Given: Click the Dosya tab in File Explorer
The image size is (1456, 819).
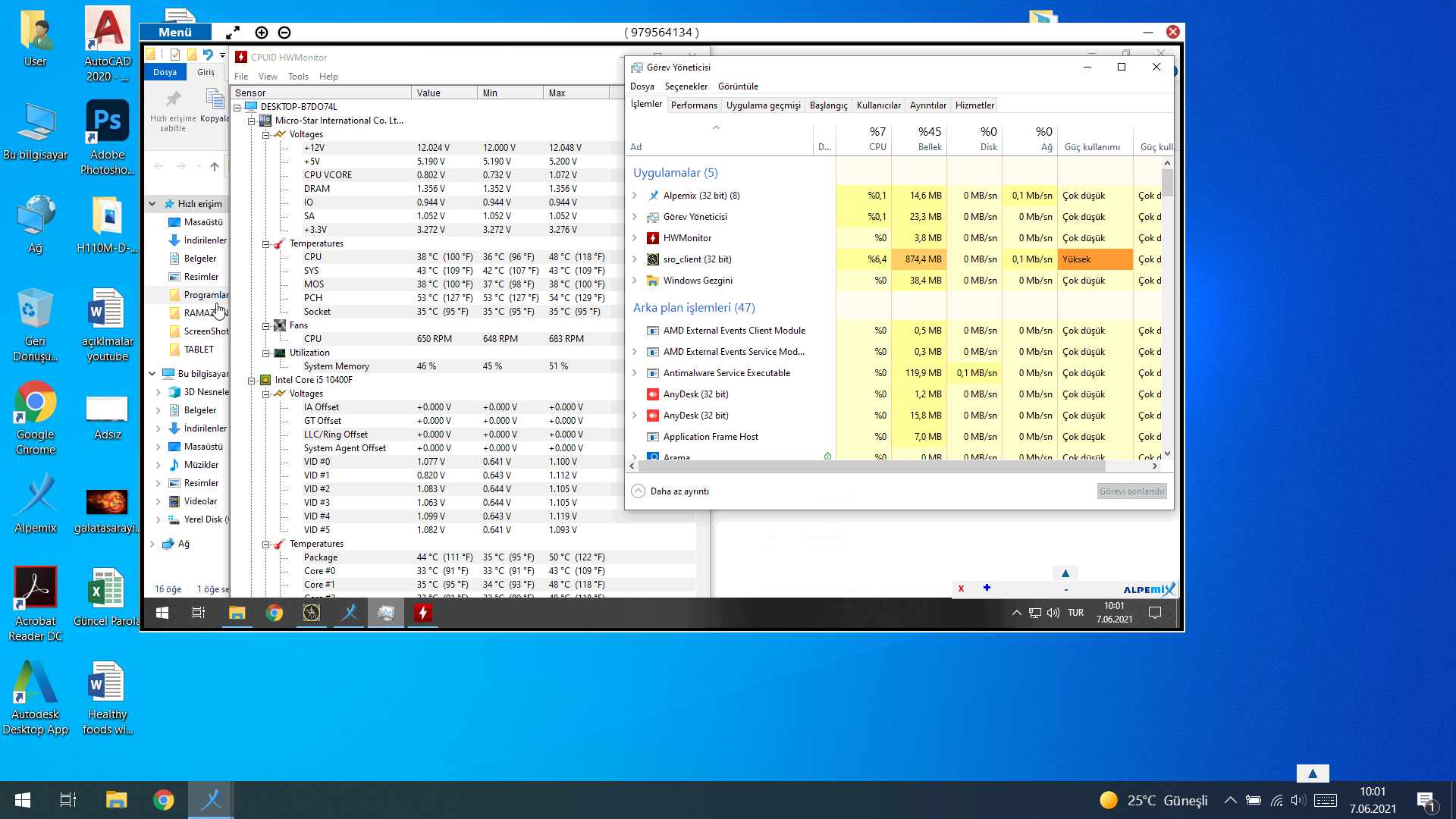Looking at the screenshot, I should [x=165, y=72].
